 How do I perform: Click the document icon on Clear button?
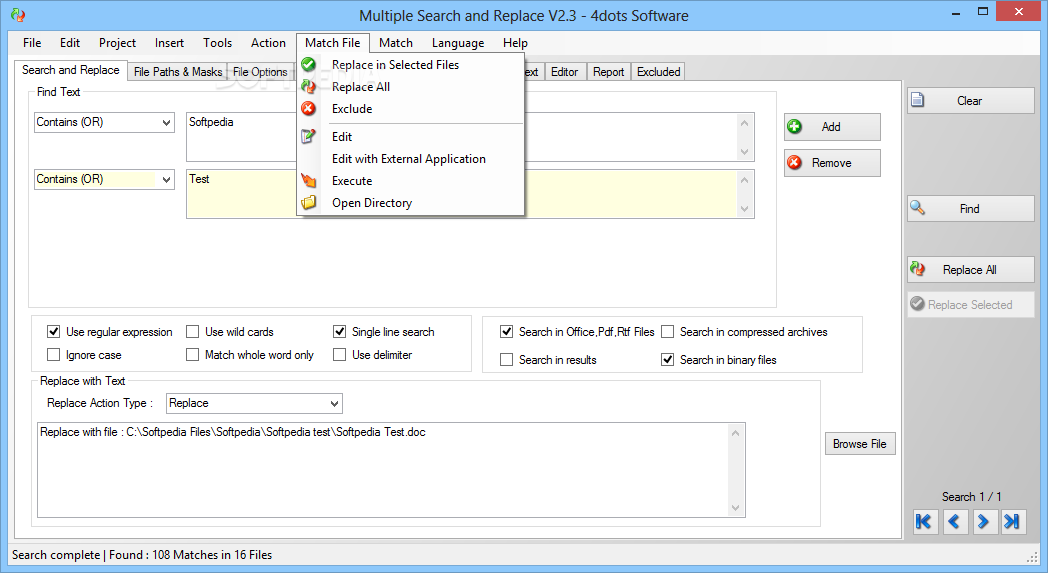tap(918, 100)
